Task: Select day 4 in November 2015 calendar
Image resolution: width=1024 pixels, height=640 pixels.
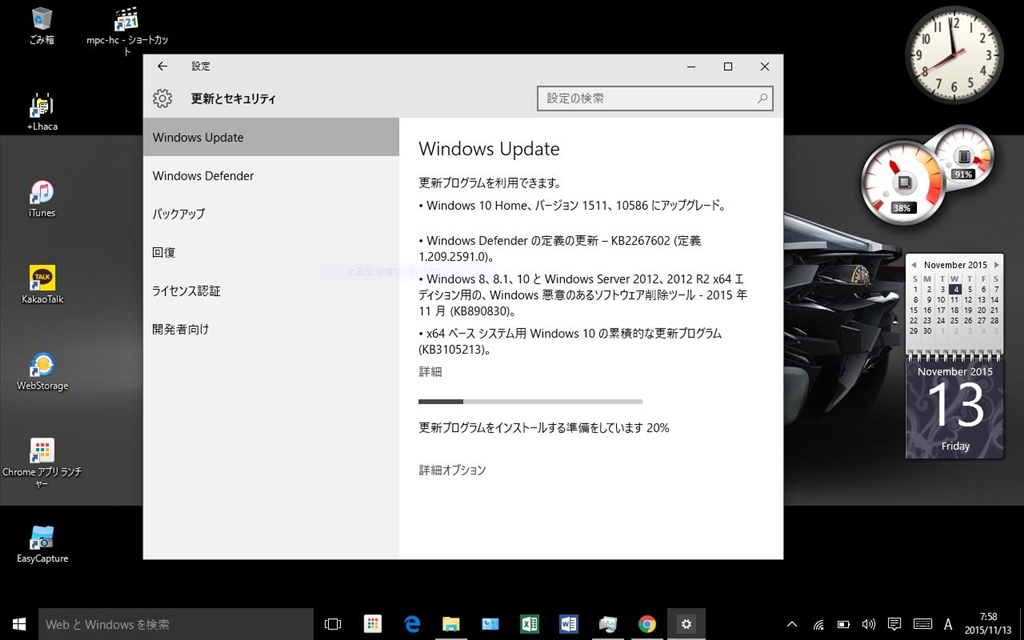Action: (955, 289)
